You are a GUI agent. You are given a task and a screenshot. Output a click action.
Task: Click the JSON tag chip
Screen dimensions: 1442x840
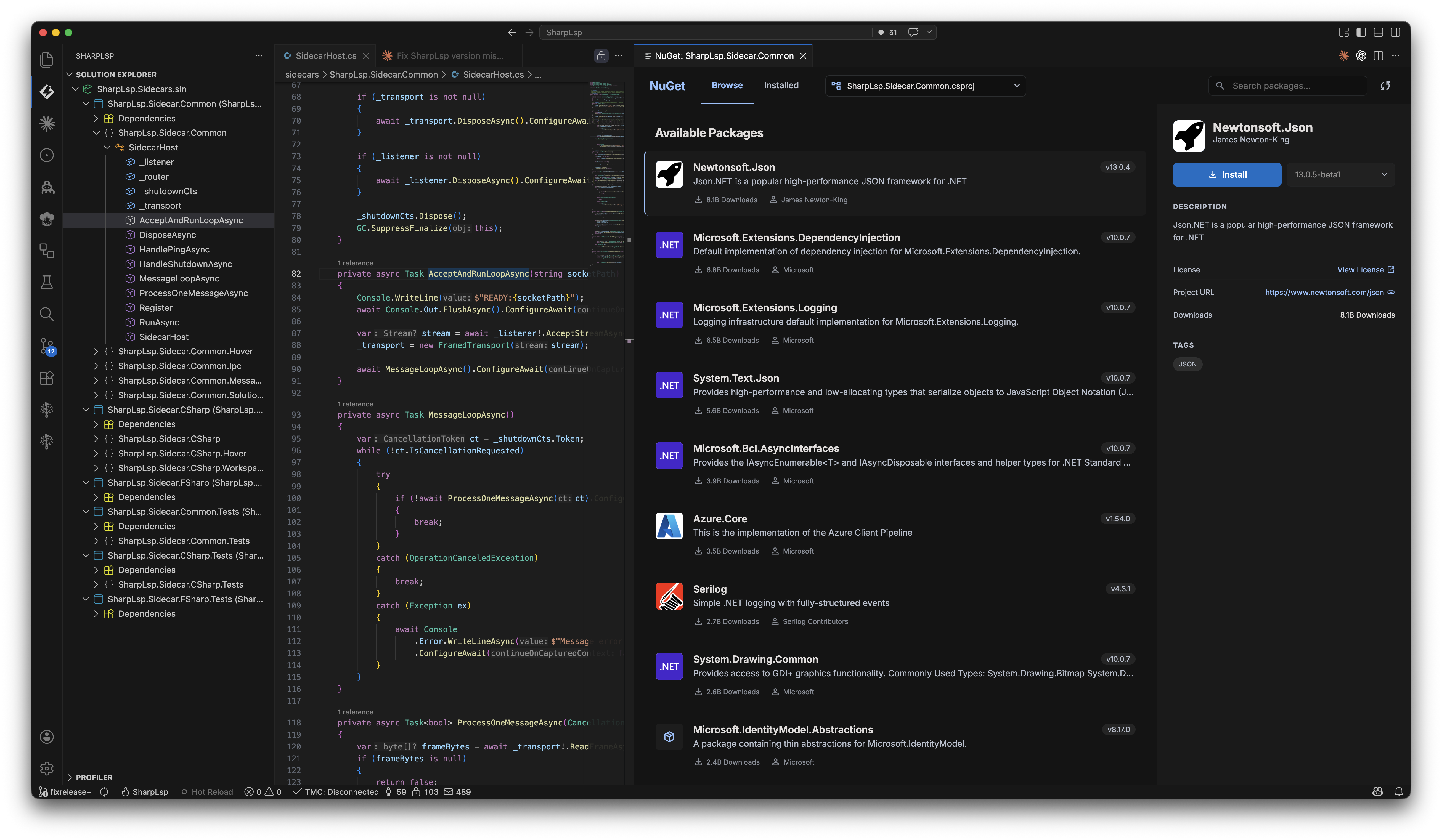[x=1187, y=364]
